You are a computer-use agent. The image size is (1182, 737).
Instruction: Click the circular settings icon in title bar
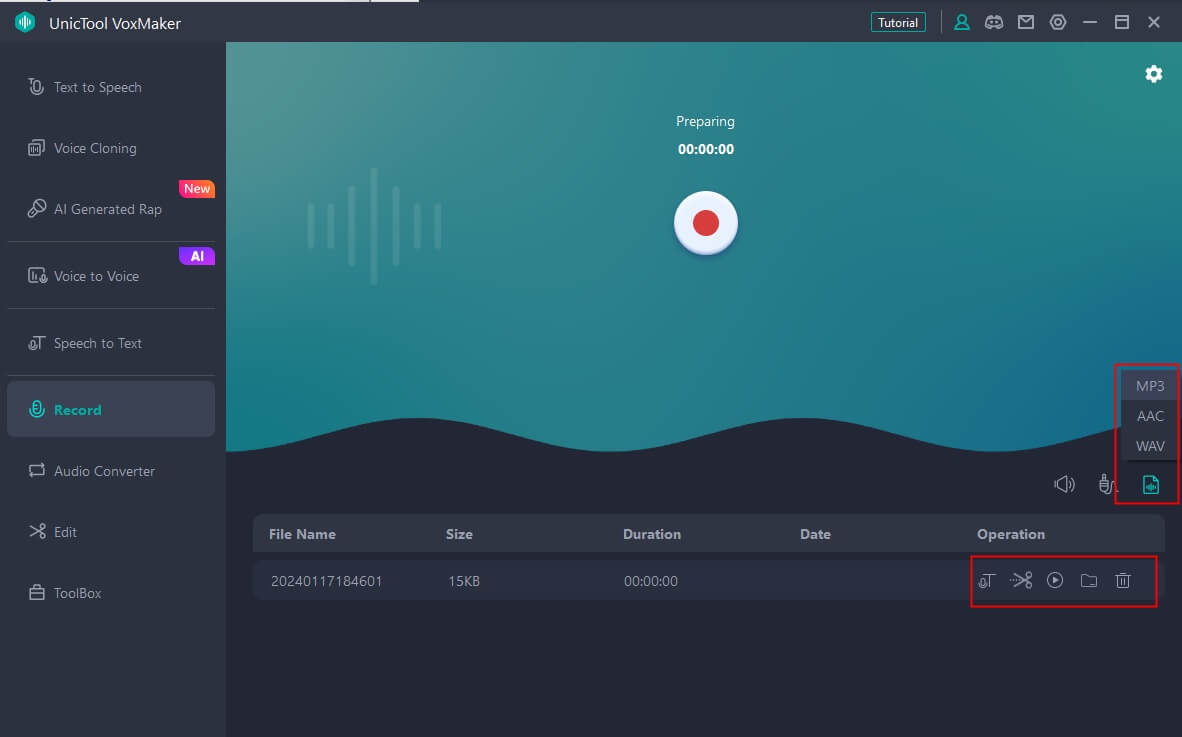(1058, 23)
